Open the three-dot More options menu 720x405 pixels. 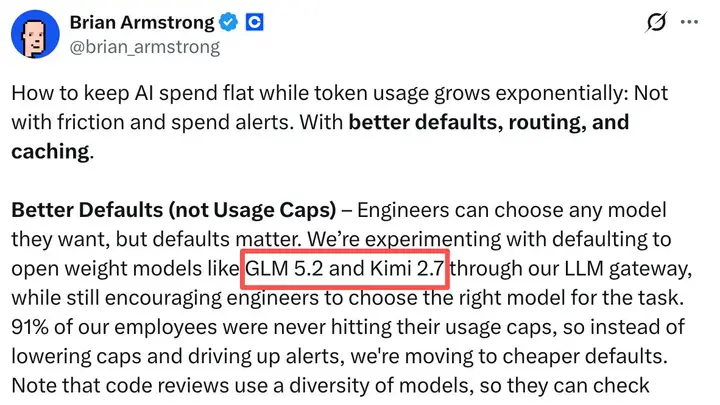pos(689,22)
